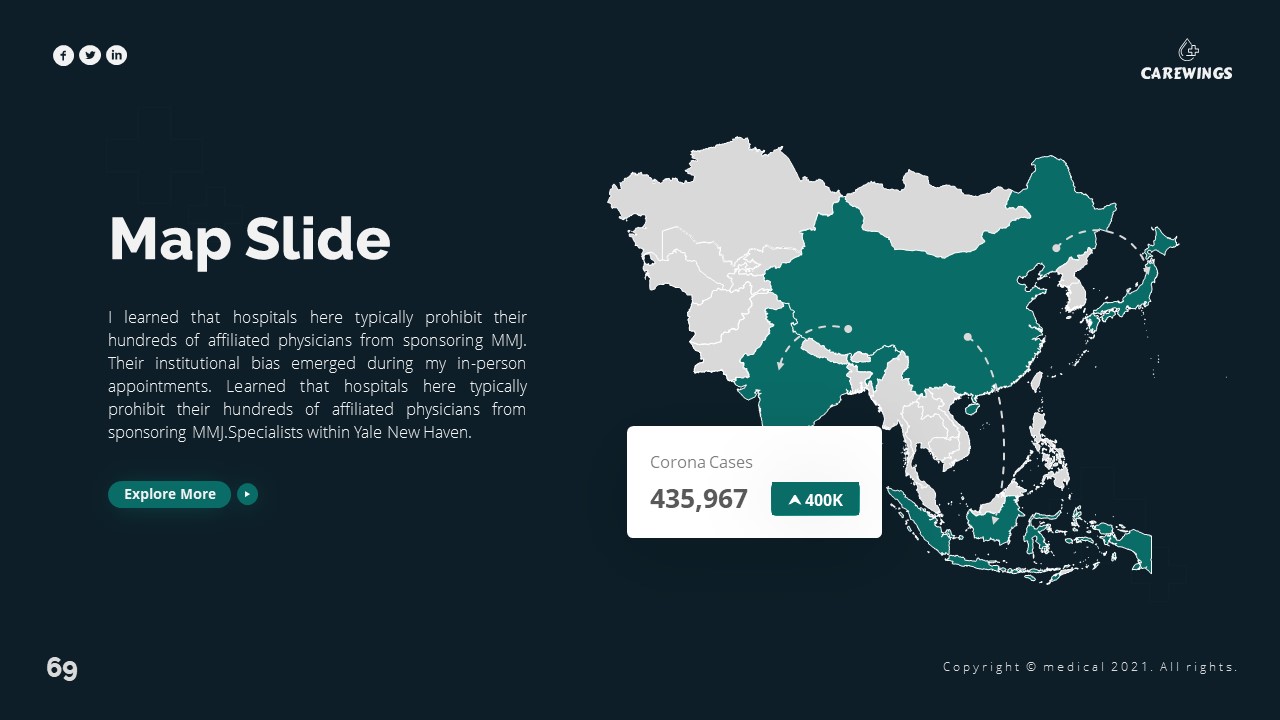Click the Carewings logo icon

pyautogui.click(x=1187, y=50)
